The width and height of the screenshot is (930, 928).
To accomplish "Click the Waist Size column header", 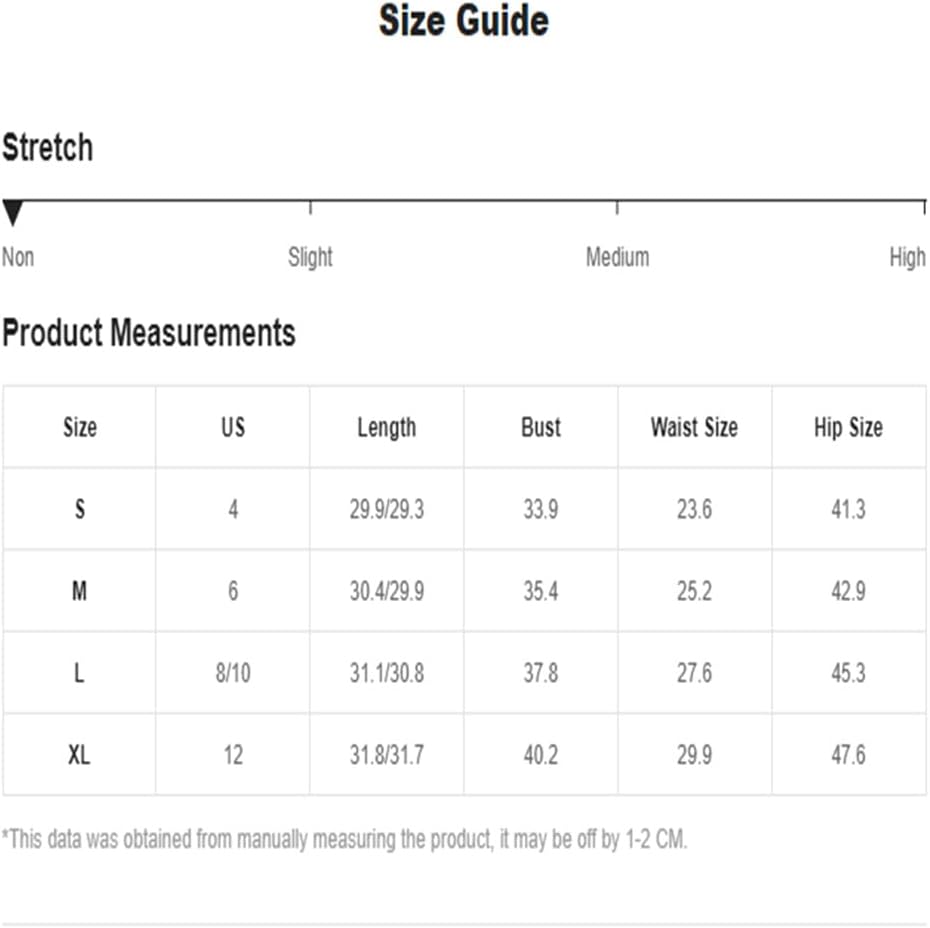I will pos(695,427).
